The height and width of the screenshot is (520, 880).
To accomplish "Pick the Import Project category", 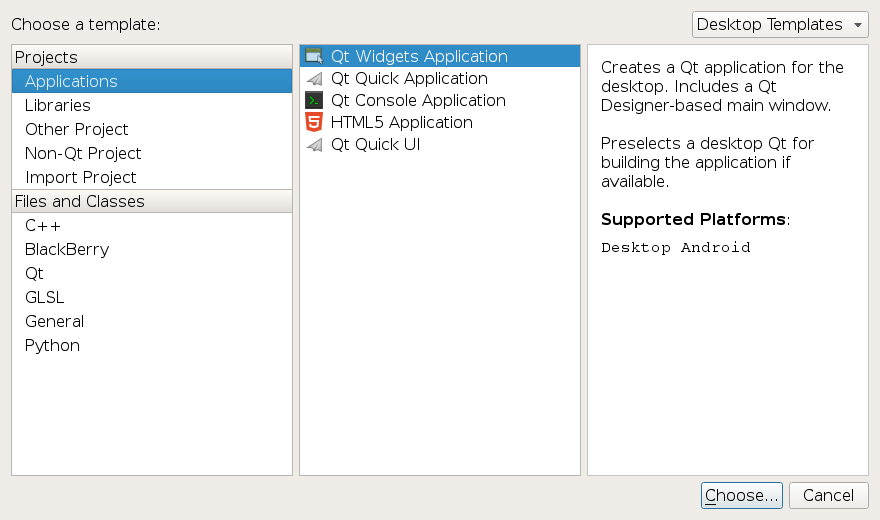I will 152,178.
